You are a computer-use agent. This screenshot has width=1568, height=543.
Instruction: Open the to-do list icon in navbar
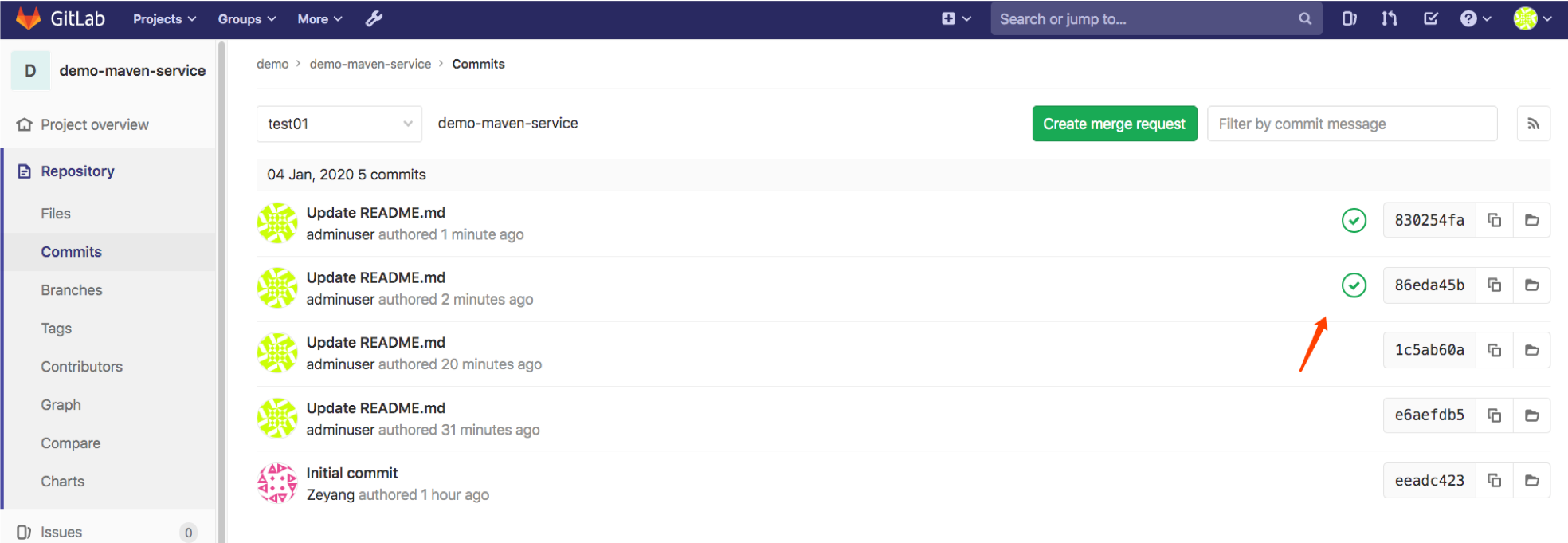[x=1431, y=18]
